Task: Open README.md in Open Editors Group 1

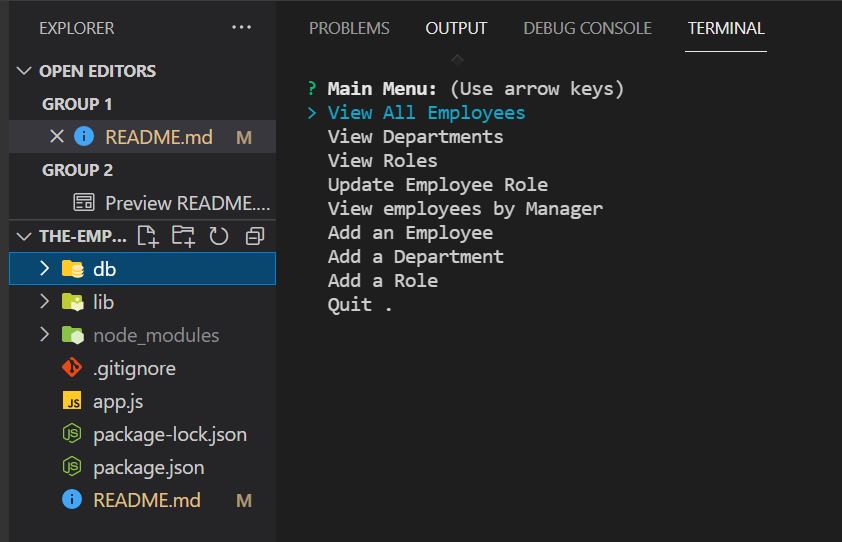Action: 159,137
